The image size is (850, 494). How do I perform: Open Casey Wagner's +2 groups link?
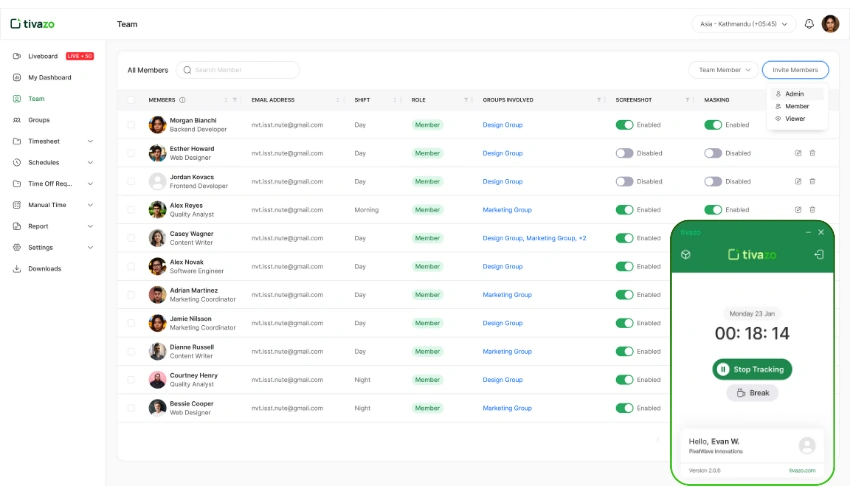pos(582,238)
